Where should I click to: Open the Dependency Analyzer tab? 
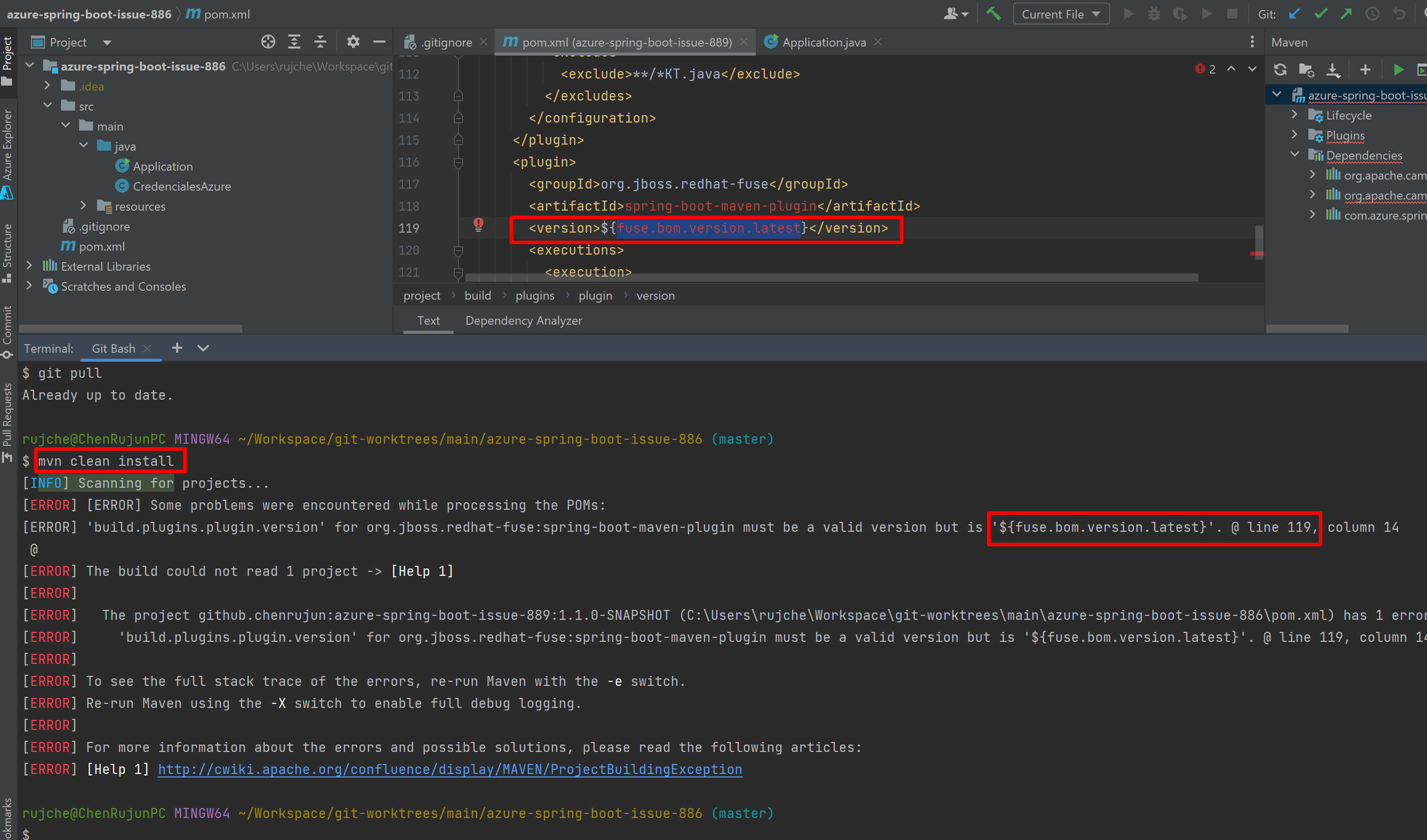click(523, 320)
